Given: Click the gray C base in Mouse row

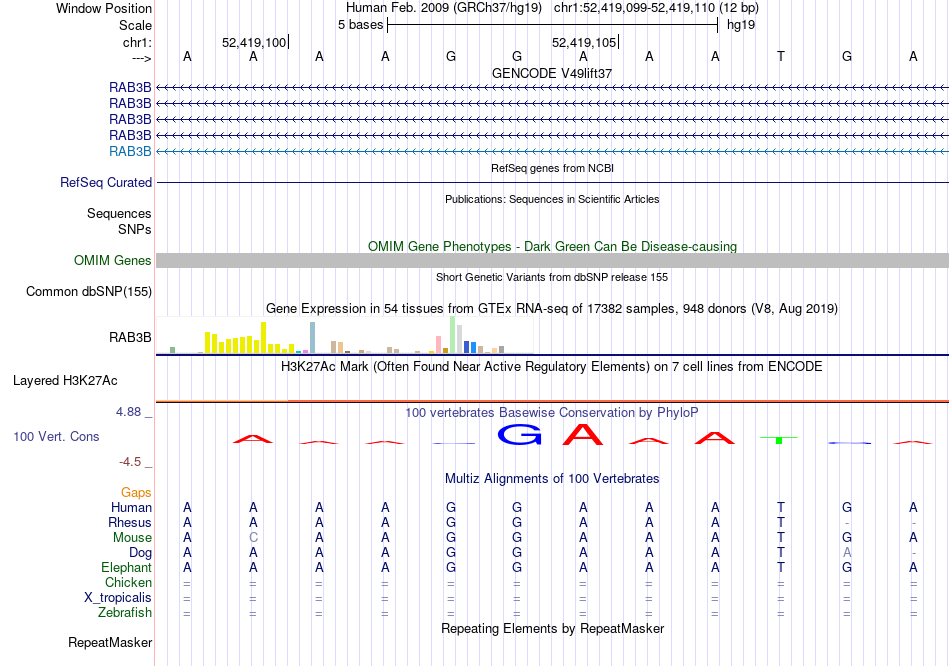Looking at the screenshot, I should pos(253,538).
